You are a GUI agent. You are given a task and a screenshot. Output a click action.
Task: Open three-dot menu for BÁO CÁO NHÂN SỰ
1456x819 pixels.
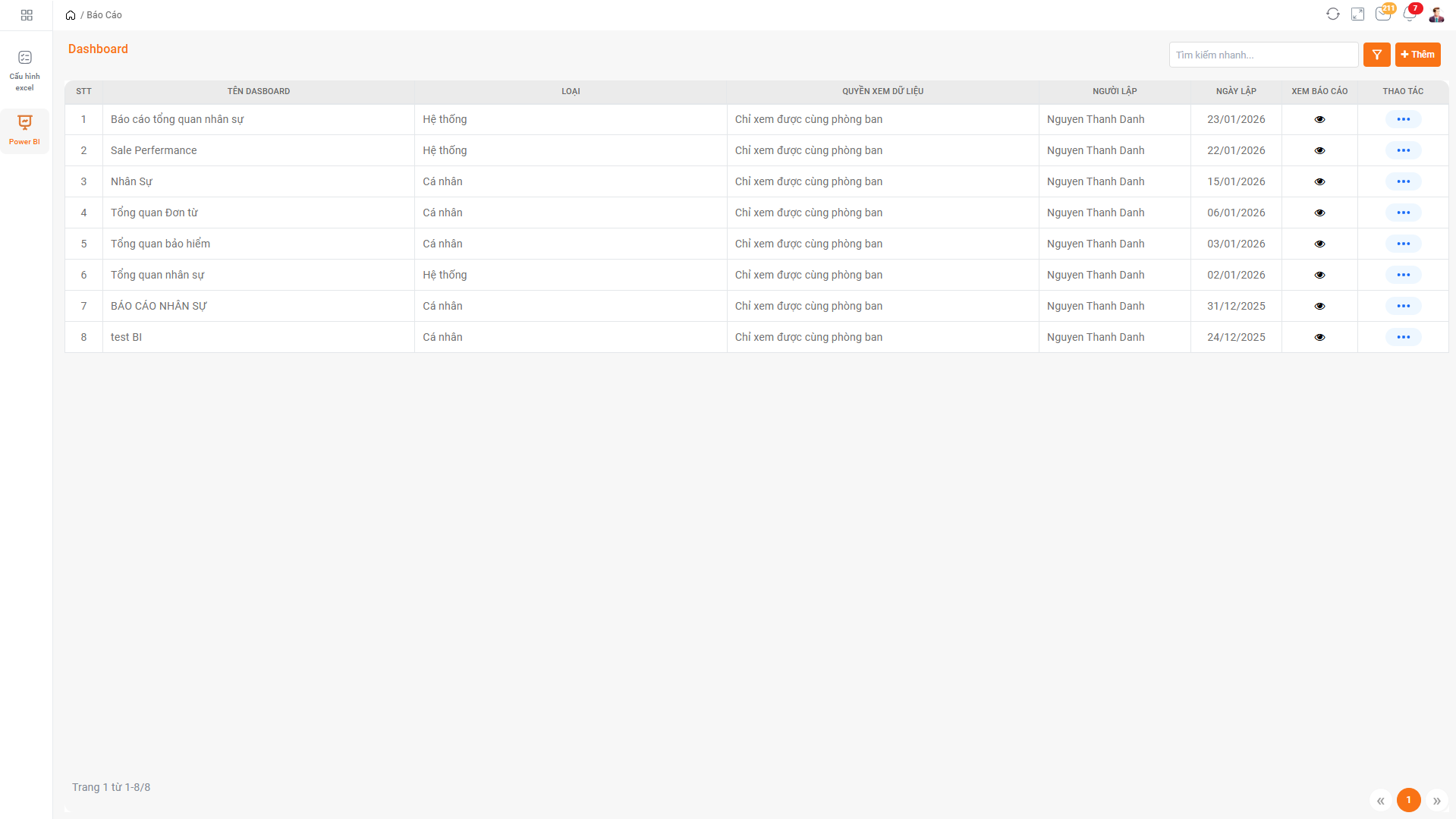tap(1403, 306)
